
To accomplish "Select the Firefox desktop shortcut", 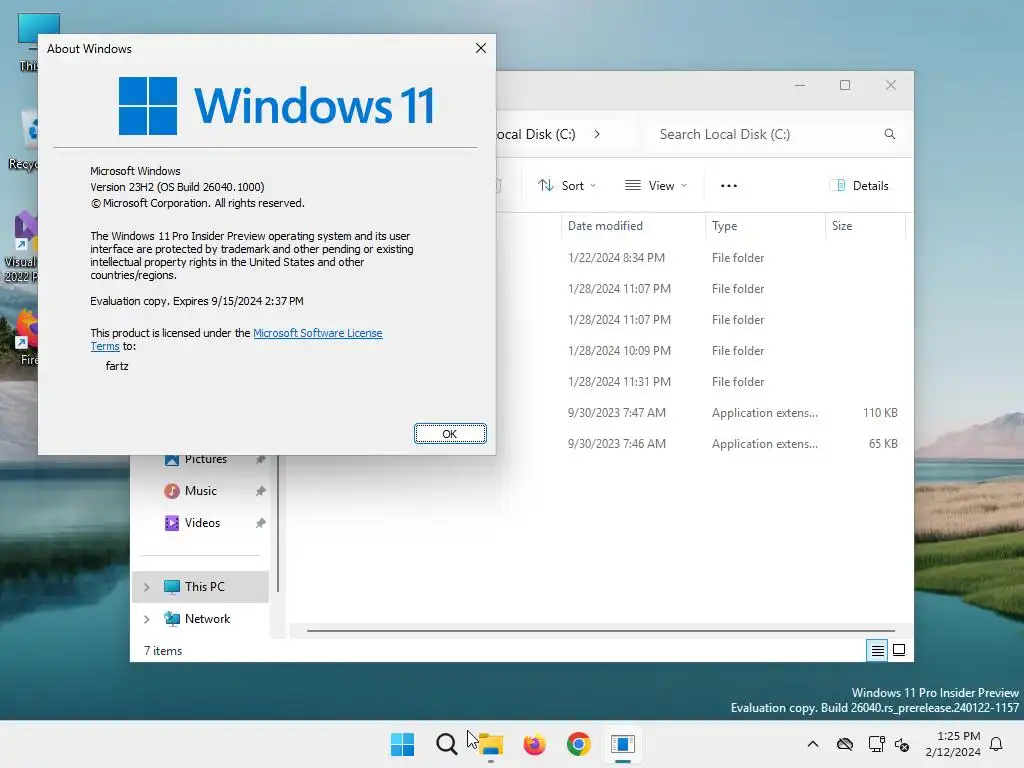I will 26,338.
